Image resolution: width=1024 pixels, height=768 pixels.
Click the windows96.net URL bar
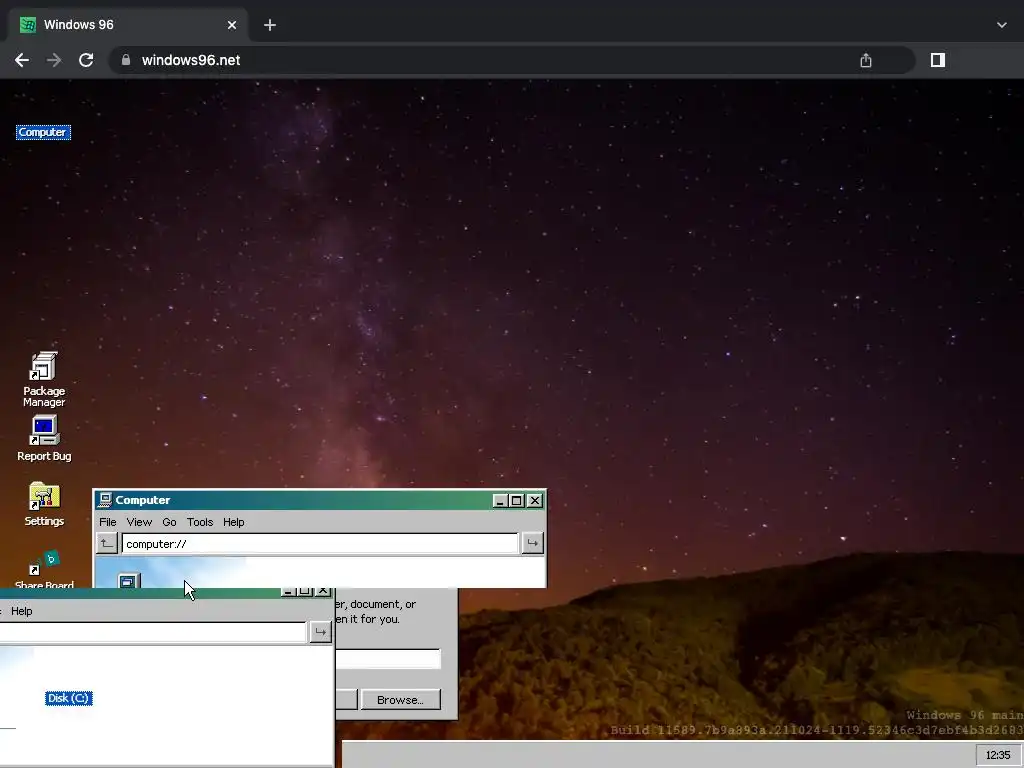pos(511,60)
